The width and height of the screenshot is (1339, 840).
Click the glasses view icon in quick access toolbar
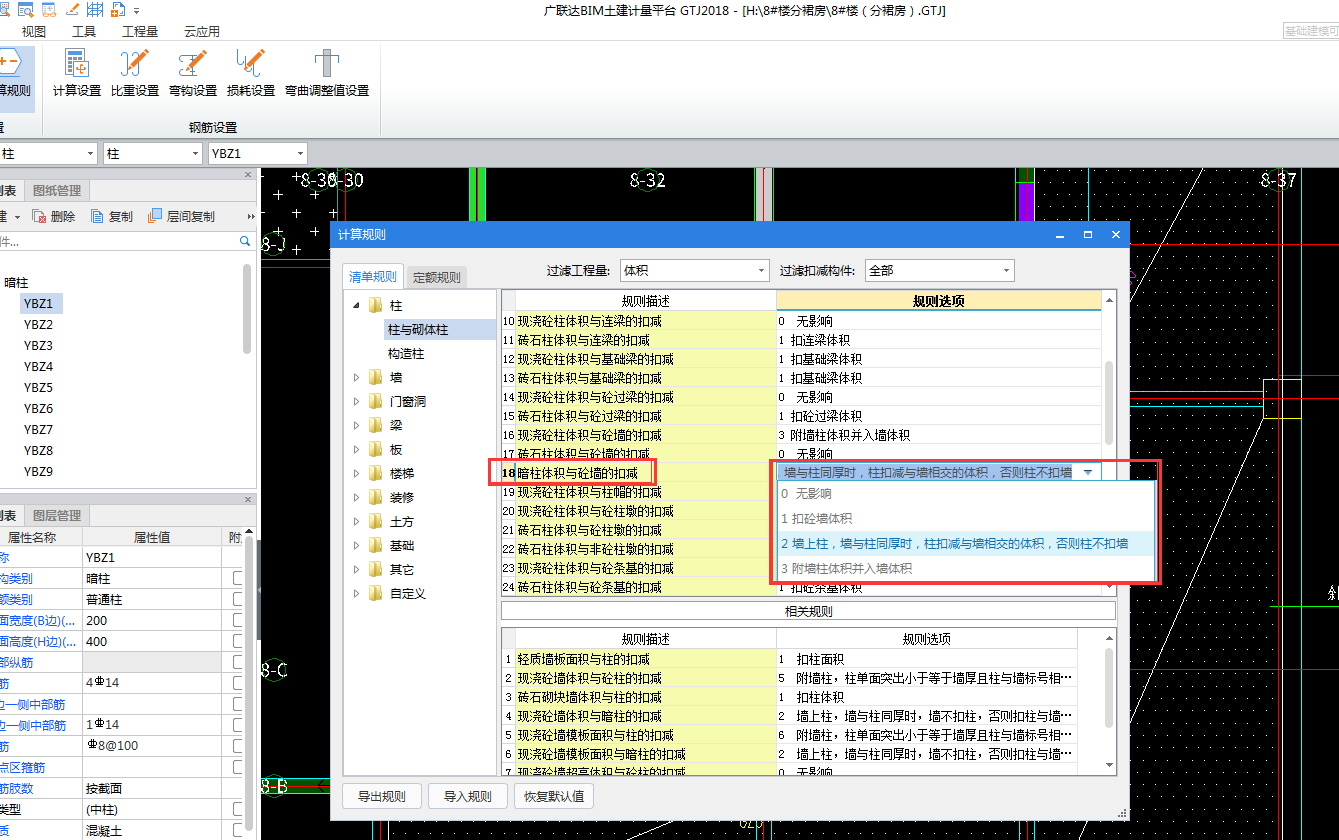coord(48,10)
